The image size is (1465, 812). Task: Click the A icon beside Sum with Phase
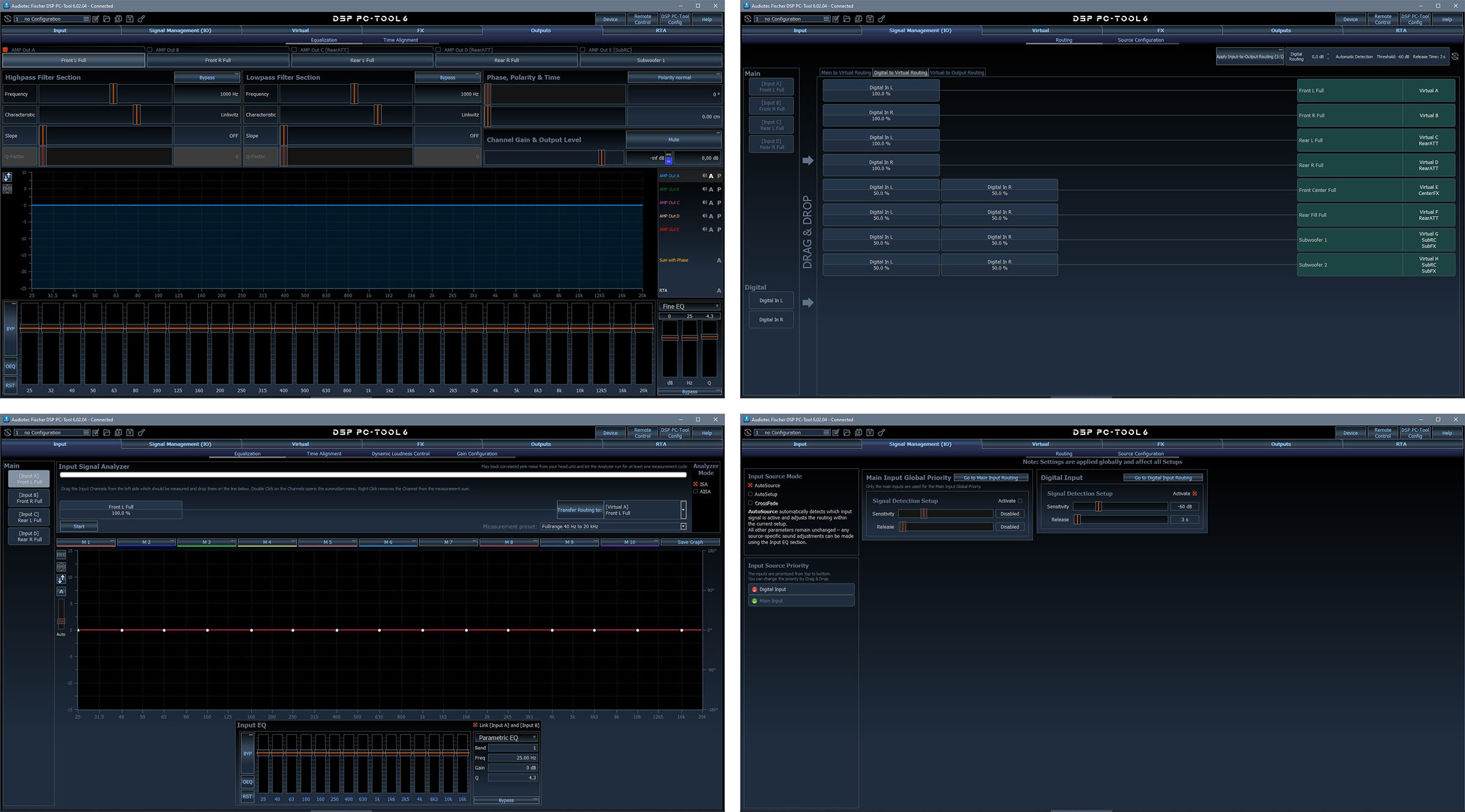[719, 260]
